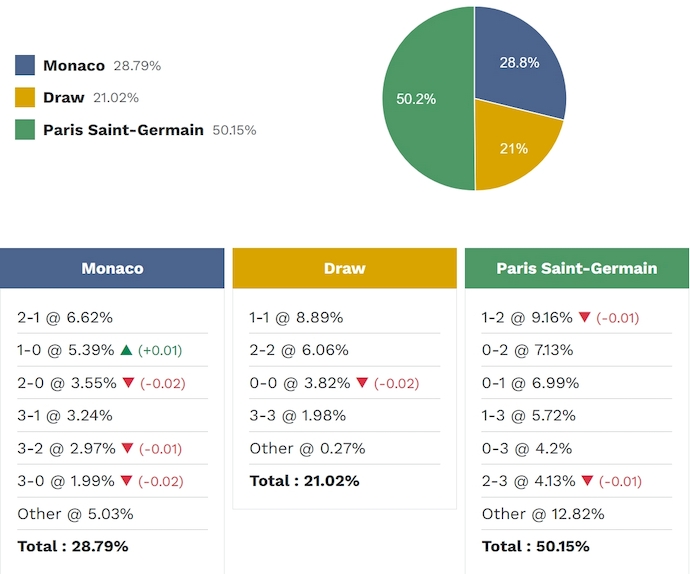Select the Draw column header
The height and width of the screenshot is (574, 690).
(344, 268)
